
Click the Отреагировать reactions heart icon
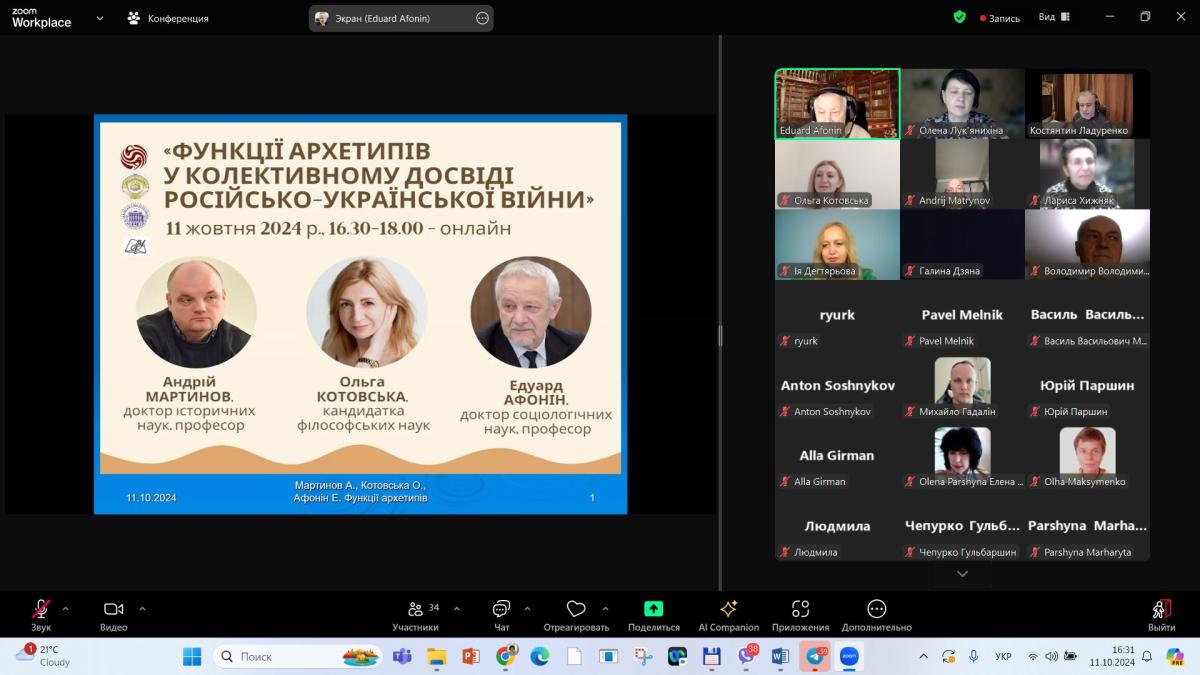[x=576, y=609]
